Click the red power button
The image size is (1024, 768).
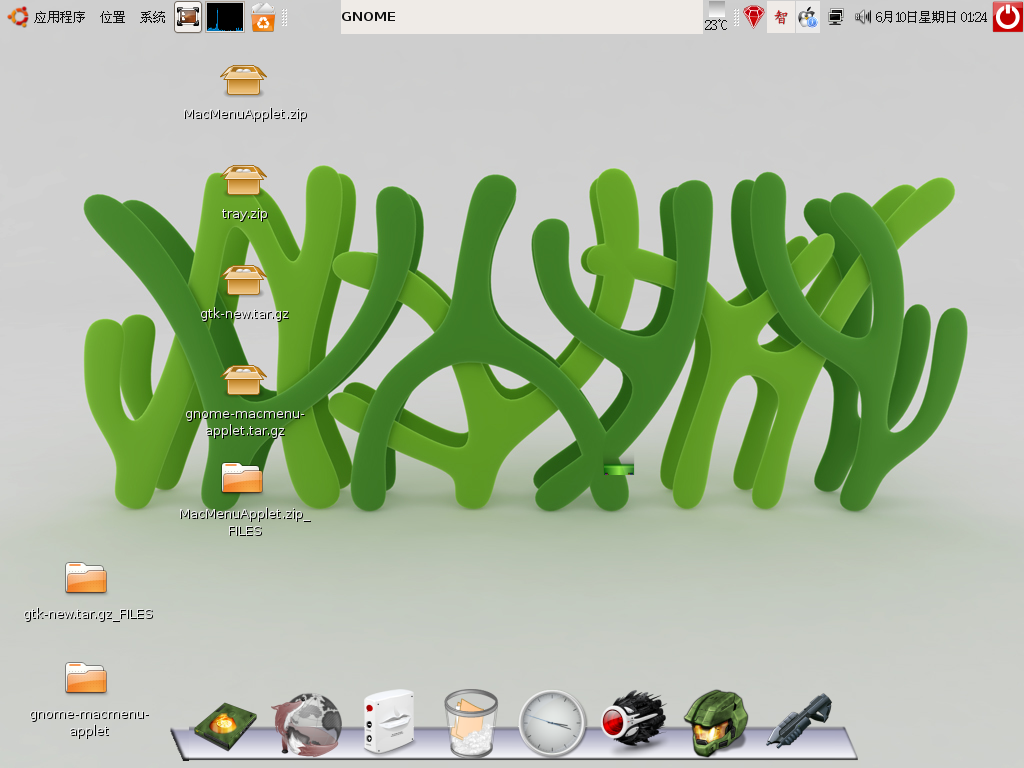click(x=1008, y=17)
